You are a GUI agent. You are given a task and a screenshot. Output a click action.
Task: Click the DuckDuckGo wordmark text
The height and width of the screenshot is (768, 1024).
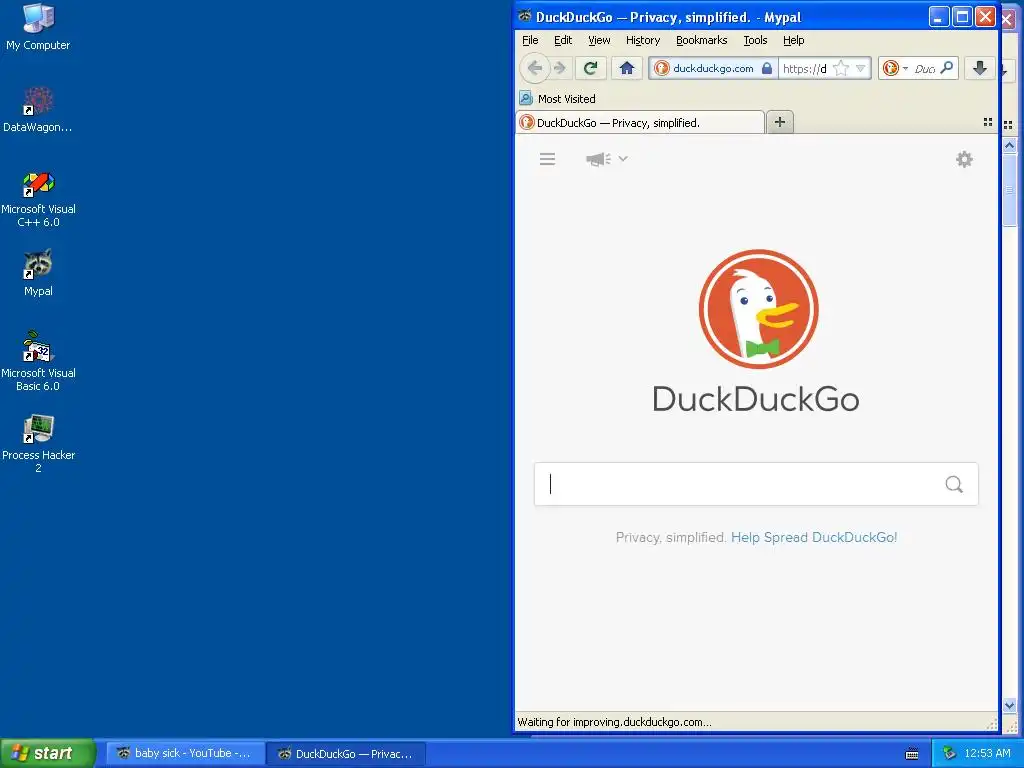pyautogui.click(x=756, y=398)
